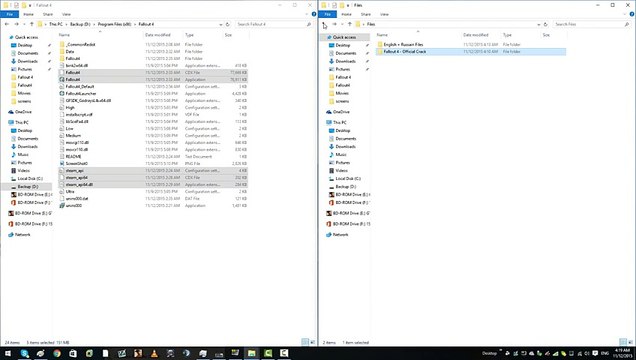Open VLC media player from the taskbar
The width and height of the screenshot is (636, 360).
pyautogui.click(x=154, y=354)
